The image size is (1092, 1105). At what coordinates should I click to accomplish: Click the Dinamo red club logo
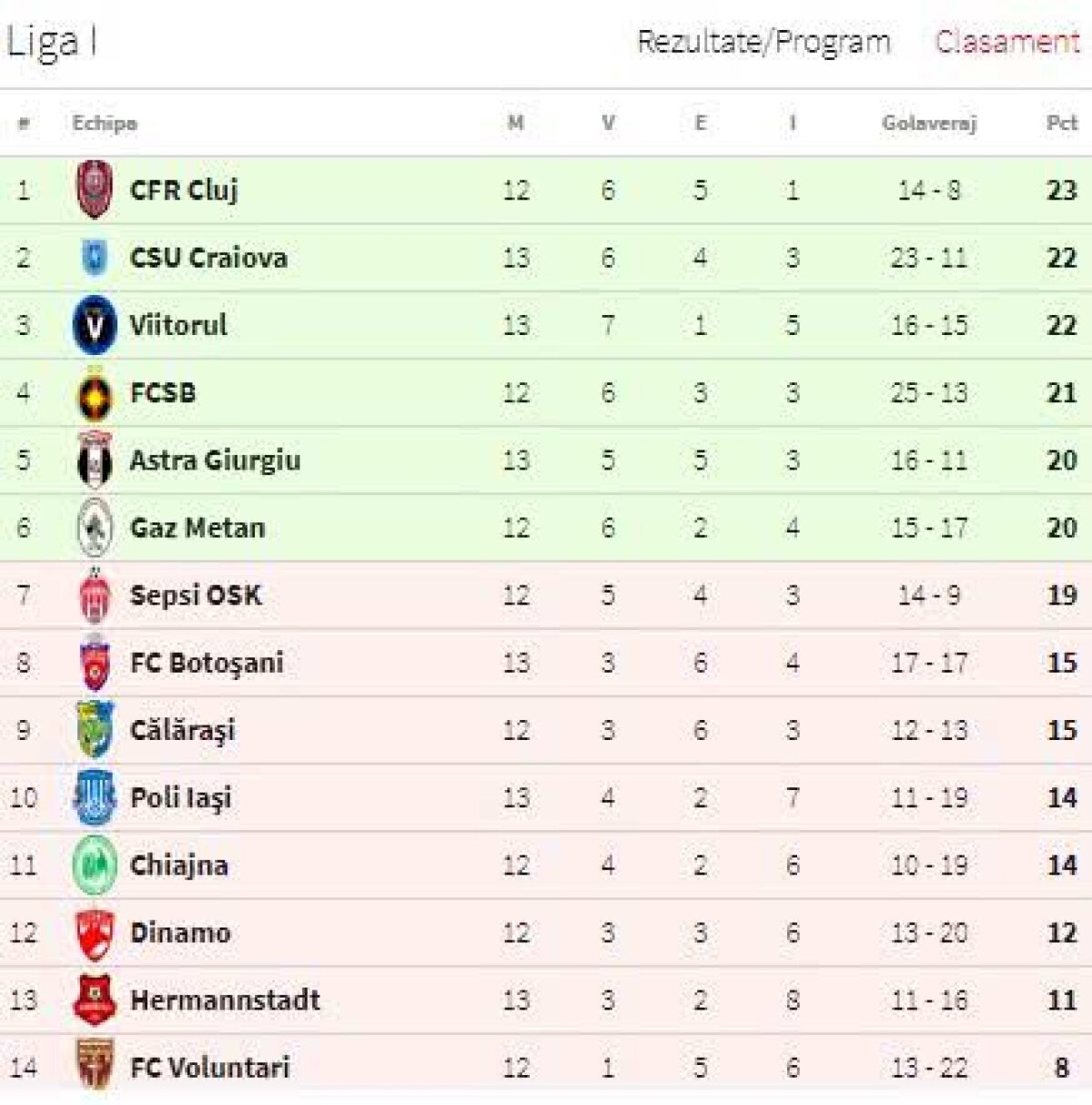coord(95,933)
